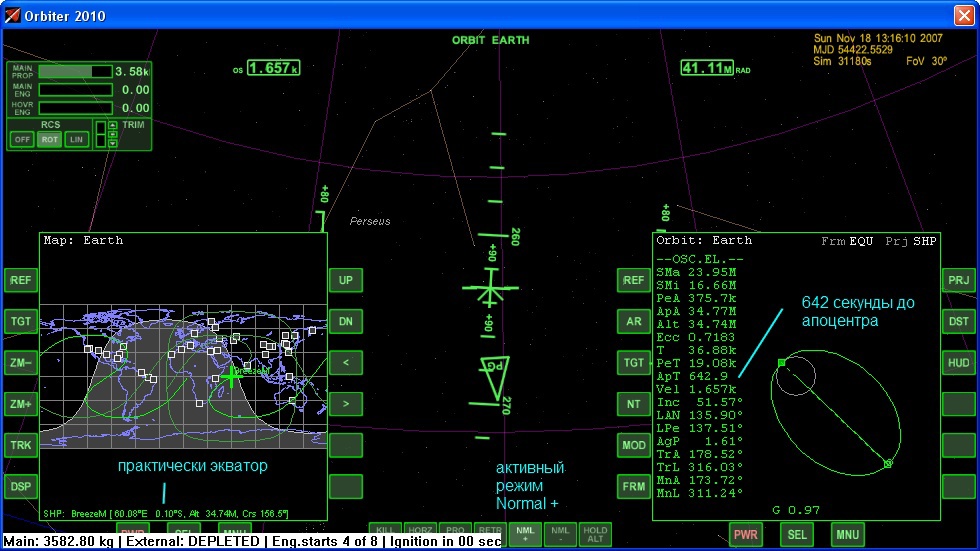Set RCS mode to OFF

(22, 139)
